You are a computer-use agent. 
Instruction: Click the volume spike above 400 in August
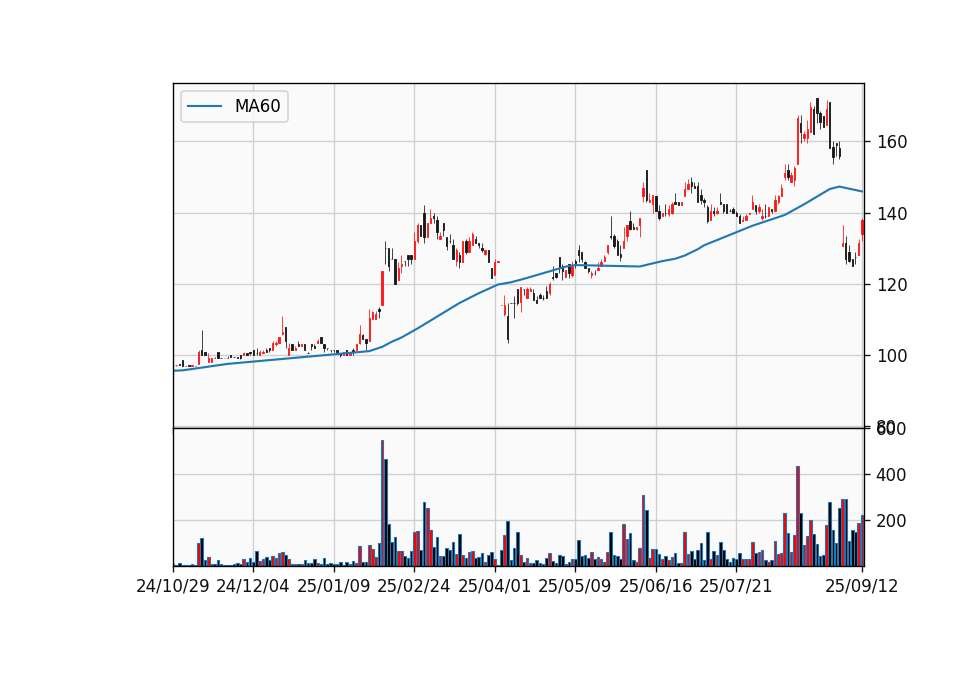click(x=798, y=516)
